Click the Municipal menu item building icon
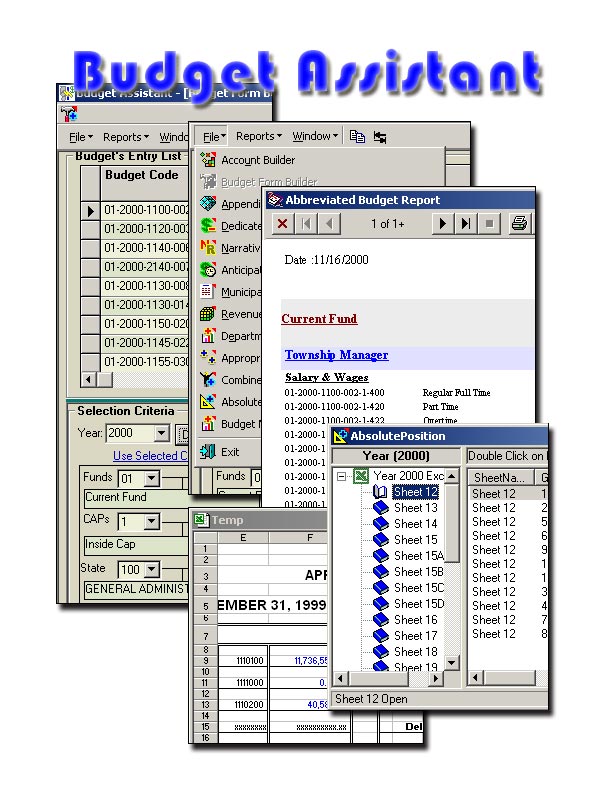 [208, 291]
